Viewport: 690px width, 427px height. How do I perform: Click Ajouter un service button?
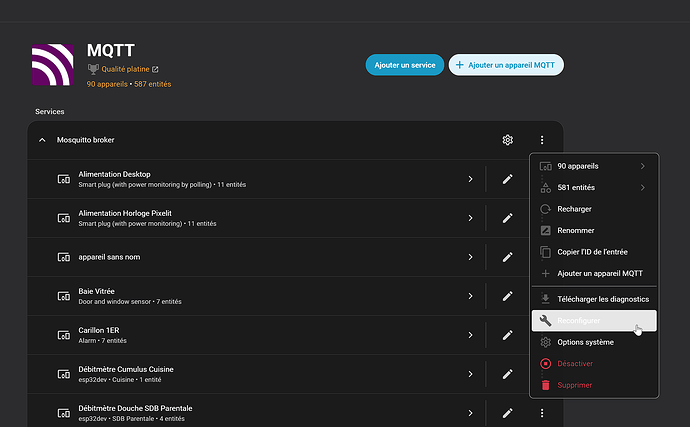[405, 65]
